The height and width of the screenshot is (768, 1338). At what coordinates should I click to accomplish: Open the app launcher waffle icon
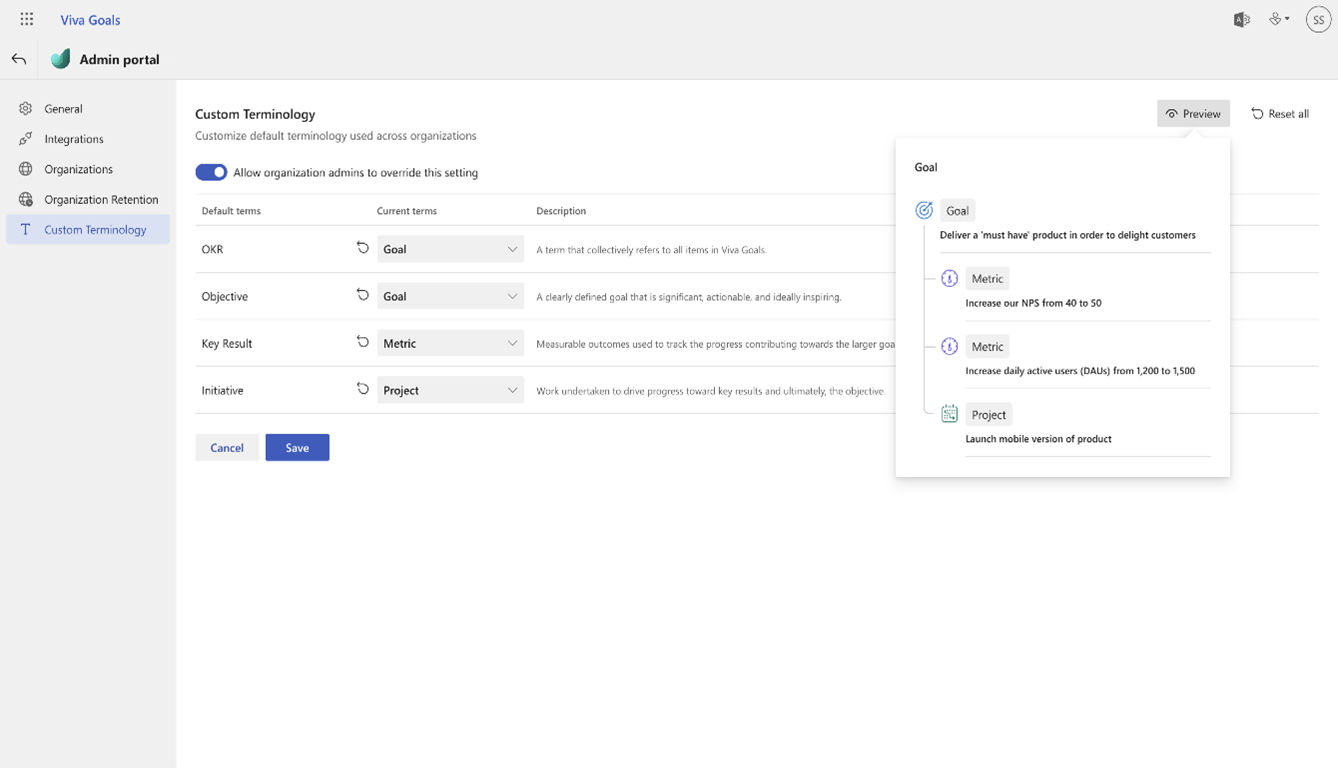coord(27,19)
